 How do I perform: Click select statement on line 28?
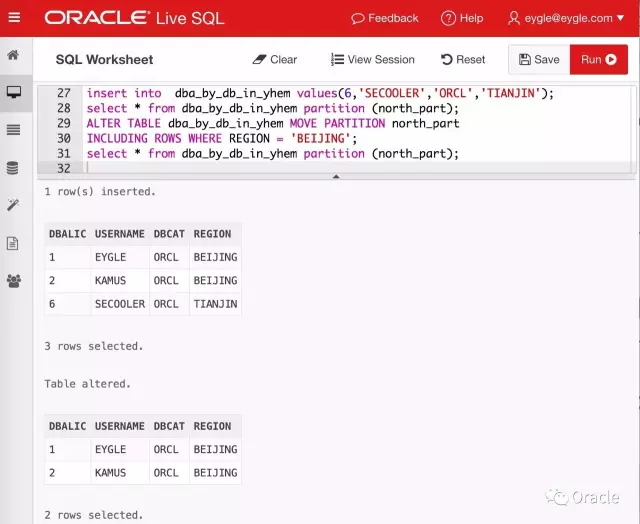click(x=273, y=108)
